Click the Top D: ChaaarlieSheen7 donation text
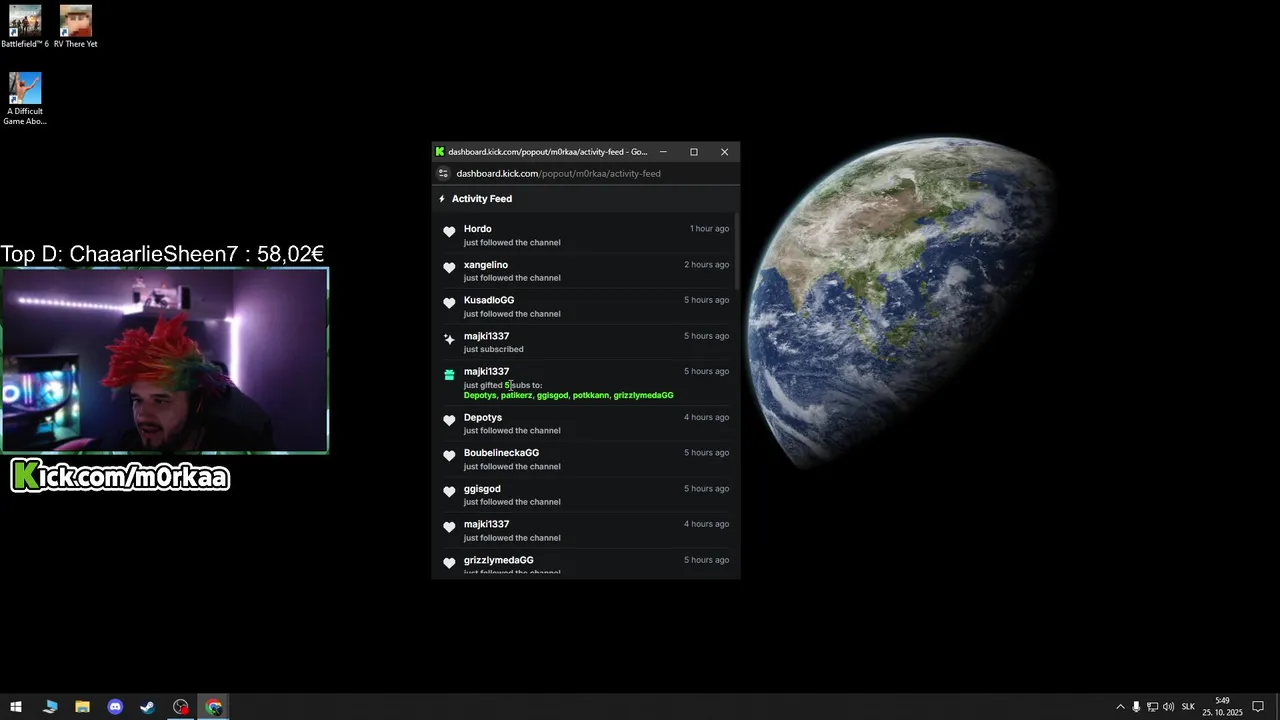 point(162,254)
